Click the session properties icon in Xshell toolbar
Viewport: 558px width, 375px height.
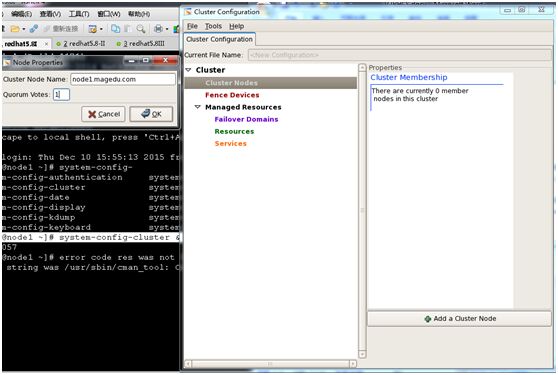(x=93, y=29)
